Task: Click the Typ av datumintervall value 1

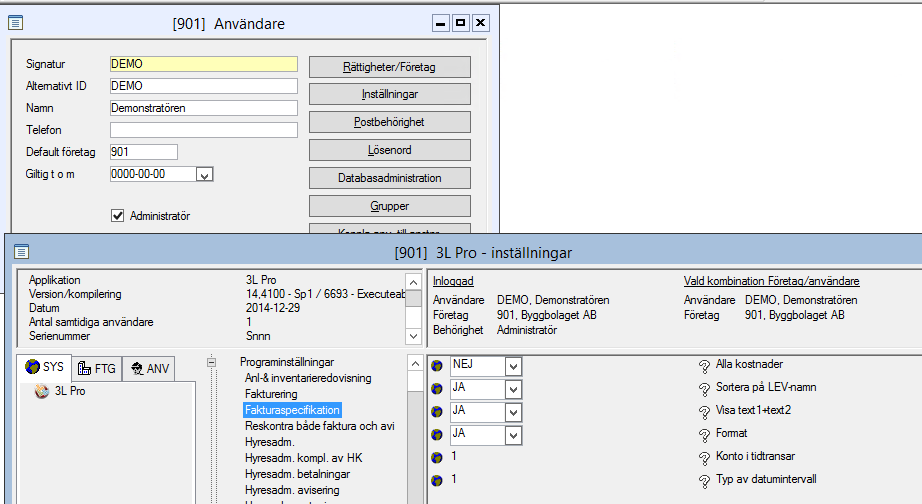Action: coord(454,479)
